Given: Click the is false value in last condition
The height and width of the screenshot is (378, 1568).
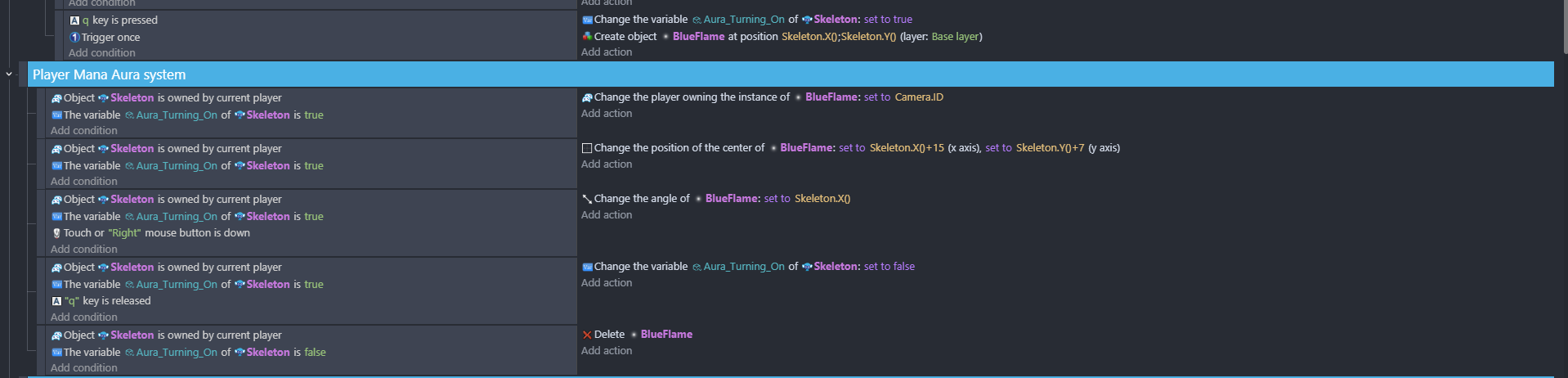Looking at the screenshot, I should pos(310,353).
